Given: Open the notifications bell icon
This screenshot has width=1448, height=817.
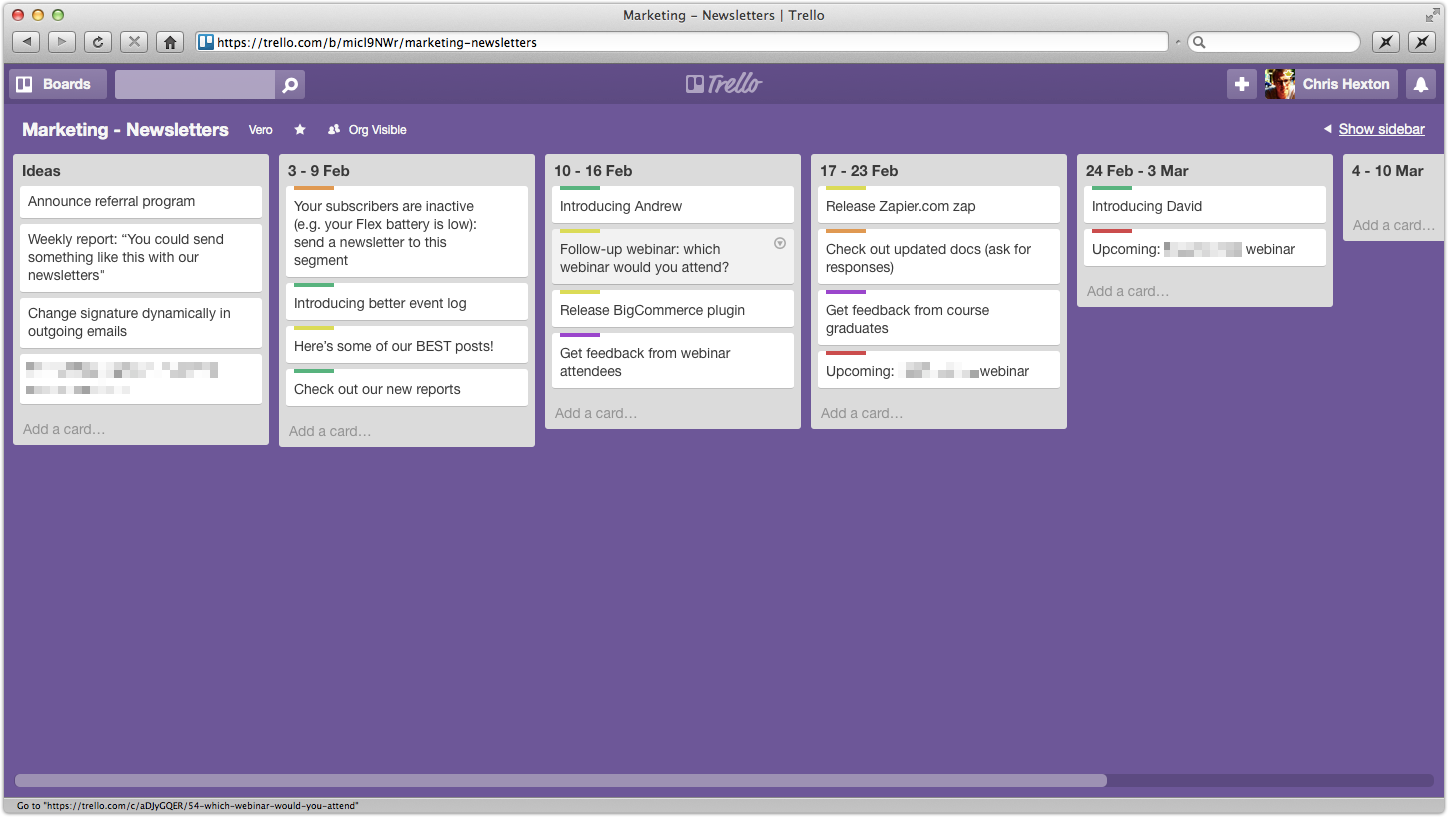Looking at the screenshot, I should [x=1420, y=85].
